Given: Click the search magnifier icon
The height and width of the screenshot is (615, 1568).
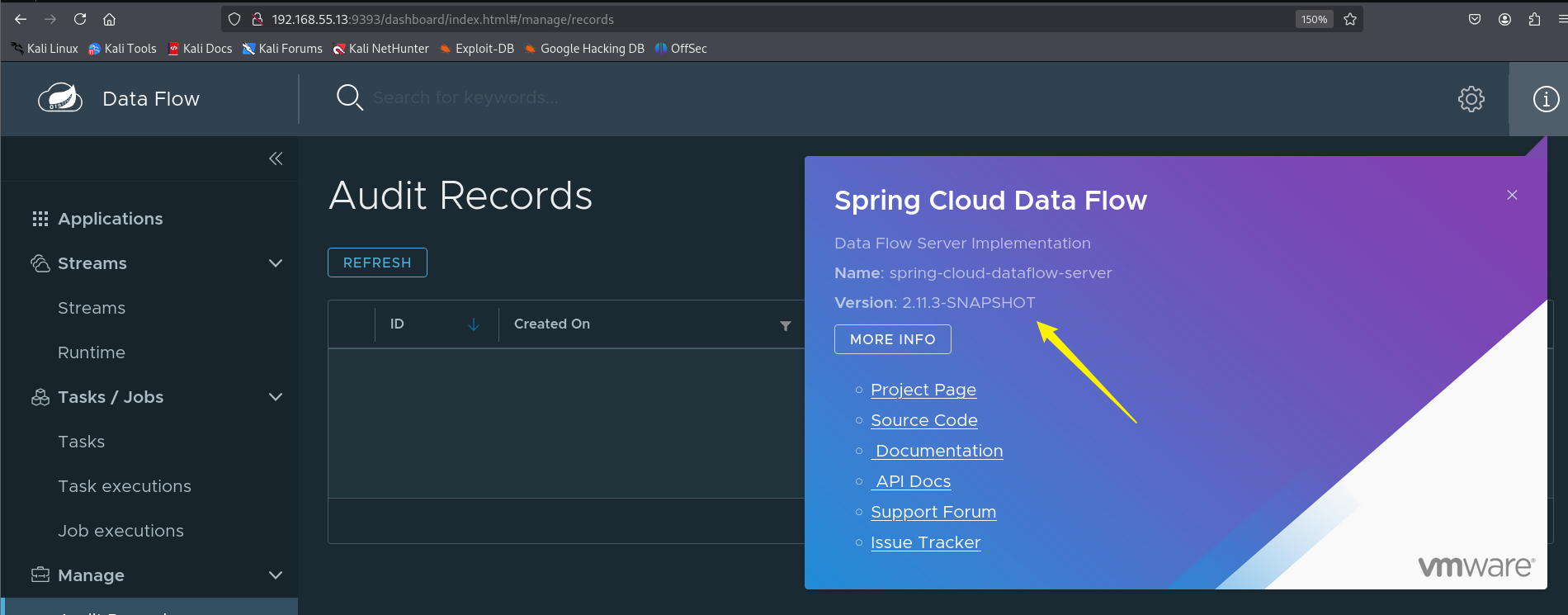Looking at the screenshot, I should (x=349, y=97).
